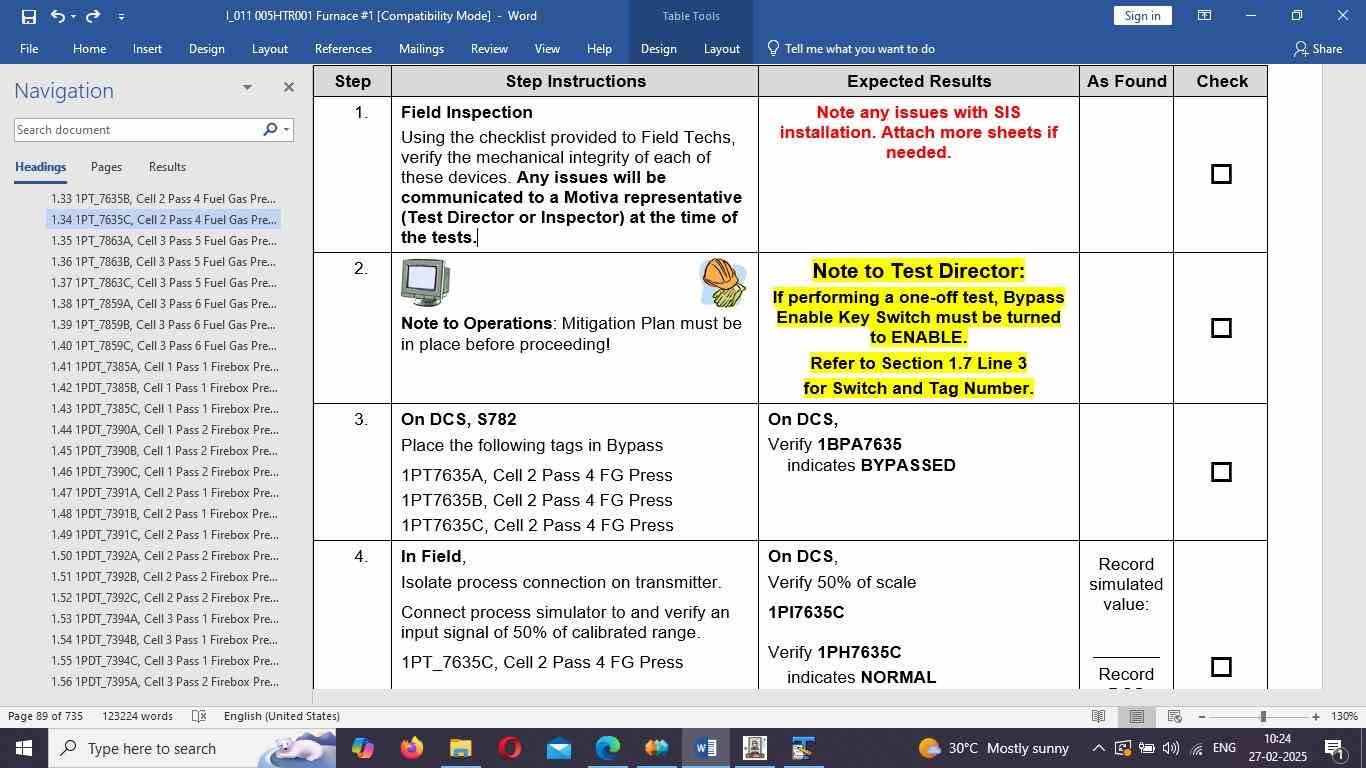Tick the Check box for step 4
The width and height of the screenshot is (1366, 768).
pyautogui.click(x=1221, y=667)
